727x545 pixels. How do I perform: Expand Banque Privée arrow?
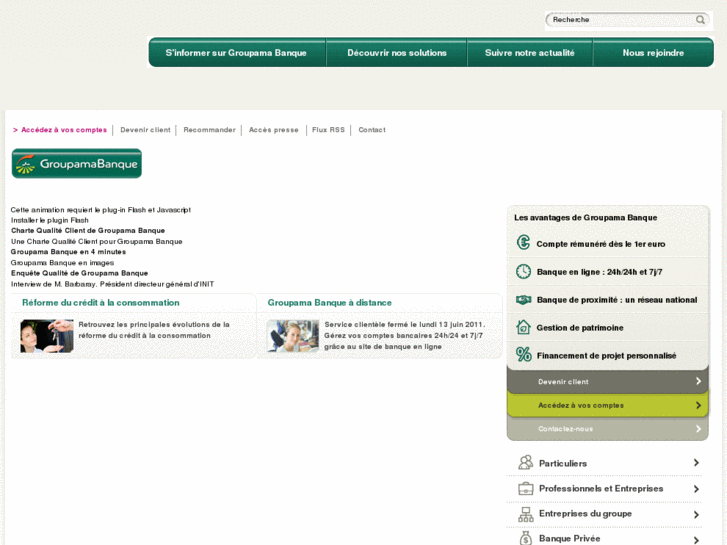[696, 539]
